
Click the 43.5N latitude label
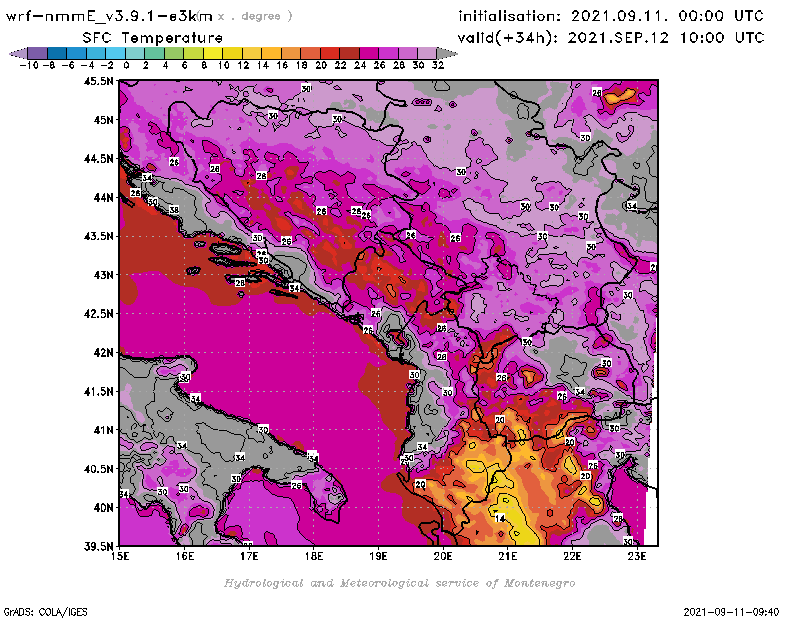tap(98, 236)
